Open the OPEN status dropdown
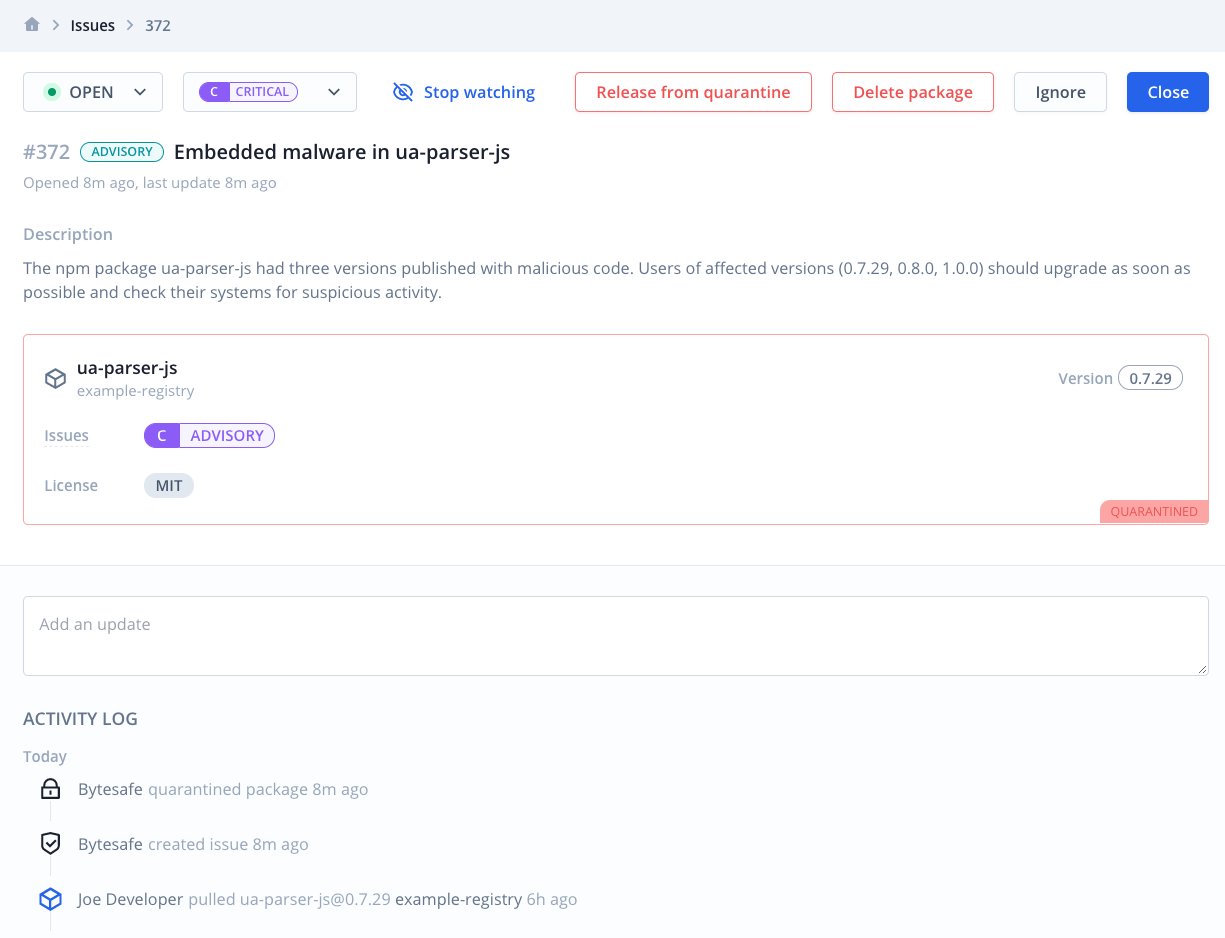 pyautogui.click(x=92, y=91)
